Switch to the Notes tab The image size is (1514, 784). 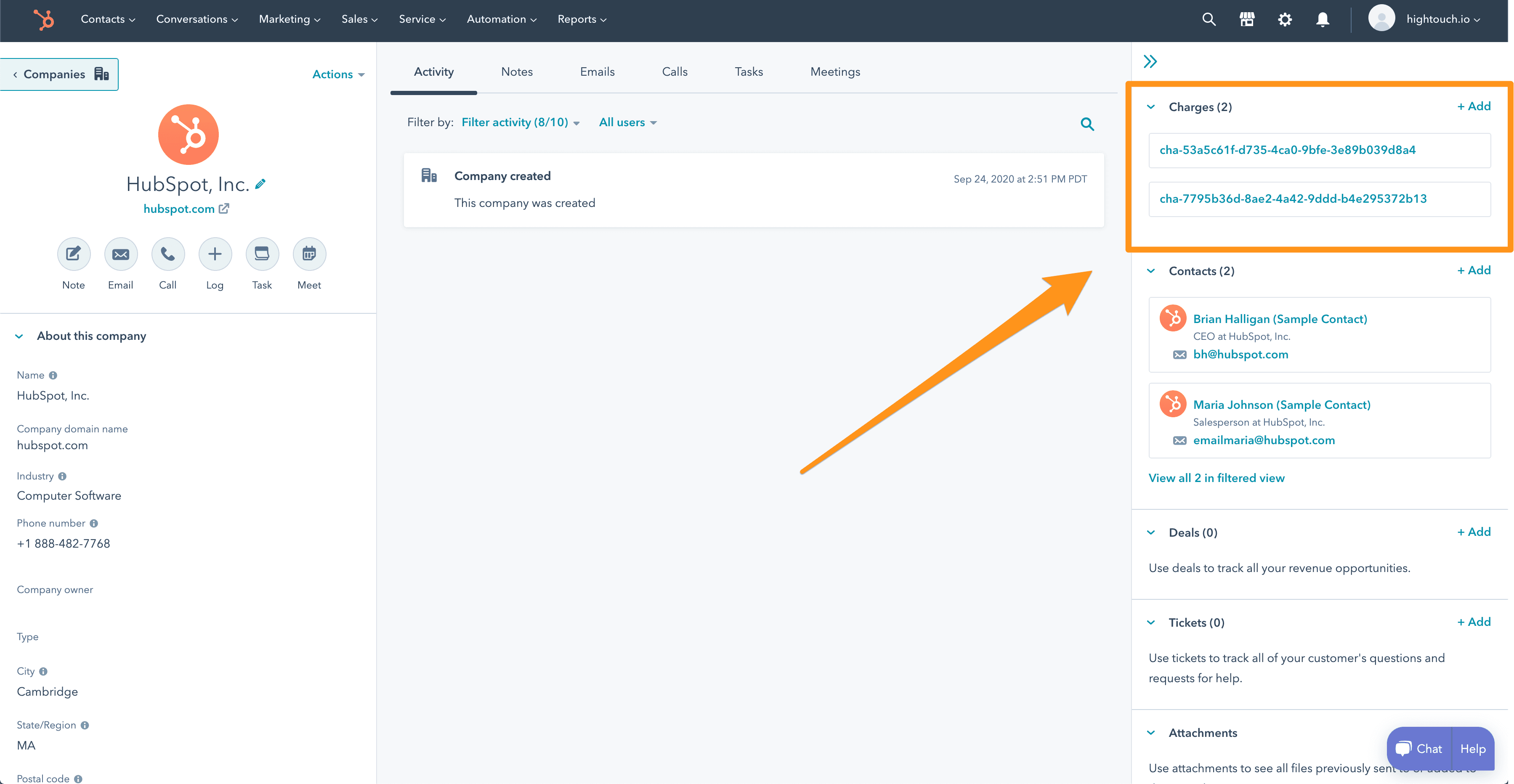click(x=517, y=71)
